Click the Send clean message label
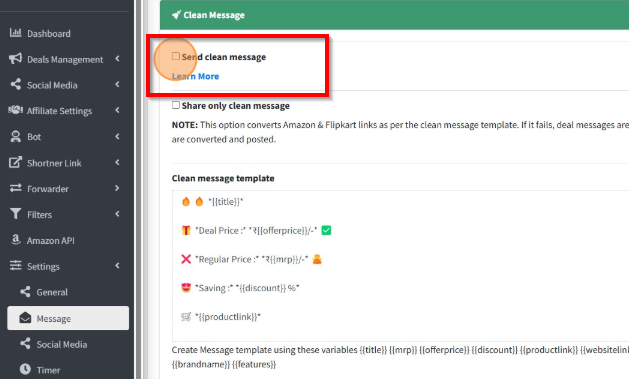This screenshot has width=629, height=379. (224, 57)
